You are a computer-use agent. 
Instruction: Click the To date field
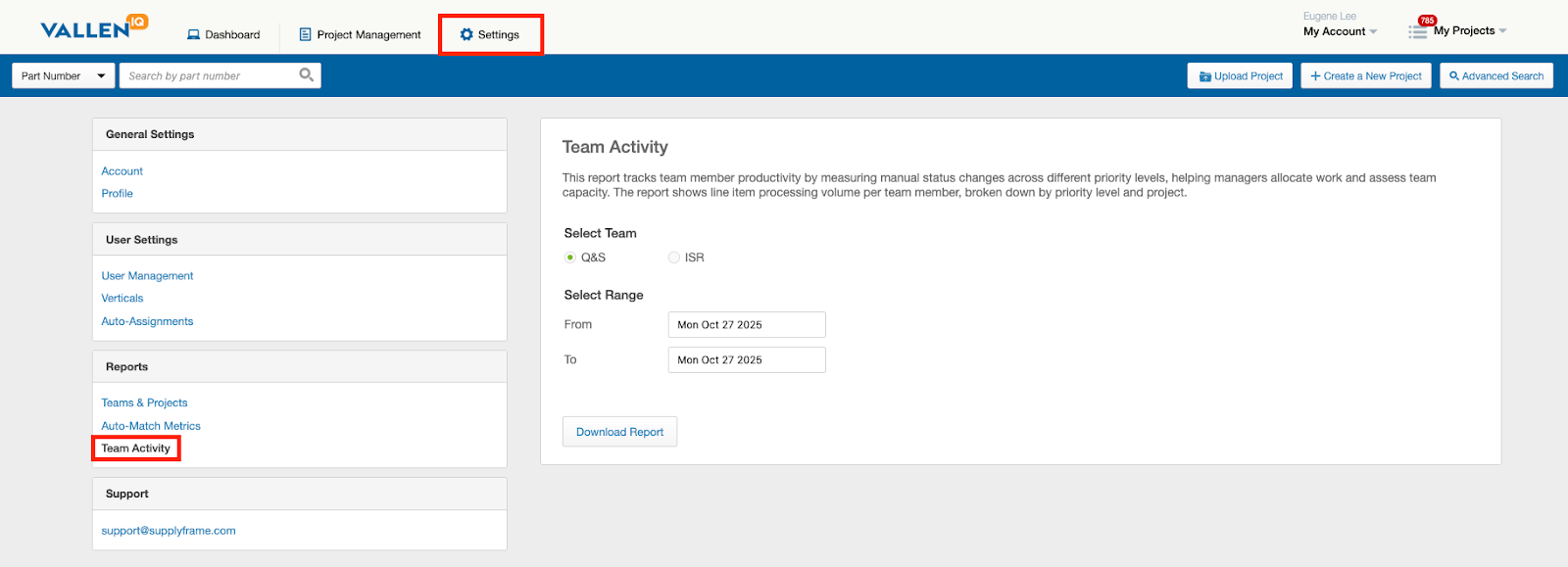[x=746, y=360]
